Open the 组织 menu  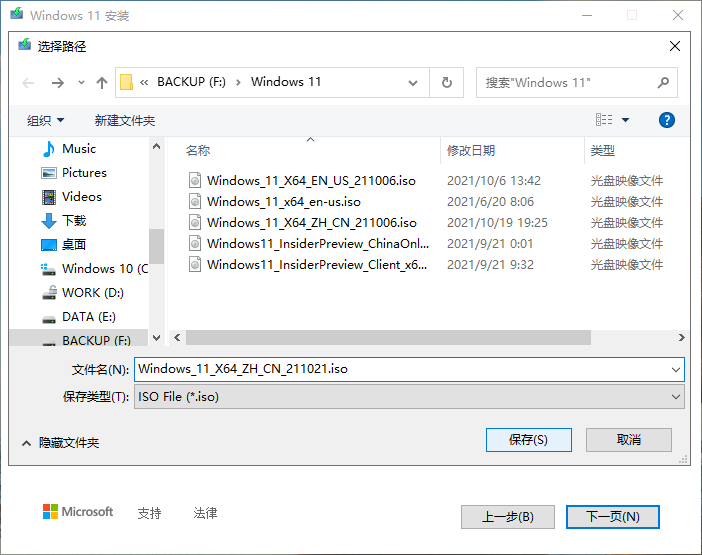pos(45,120)
